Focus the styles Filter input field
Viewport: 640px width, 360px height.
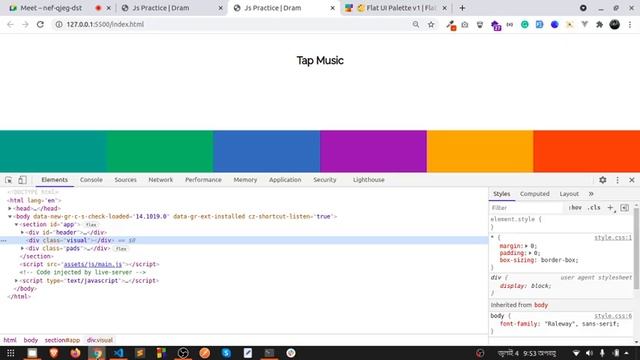(527, 208)
